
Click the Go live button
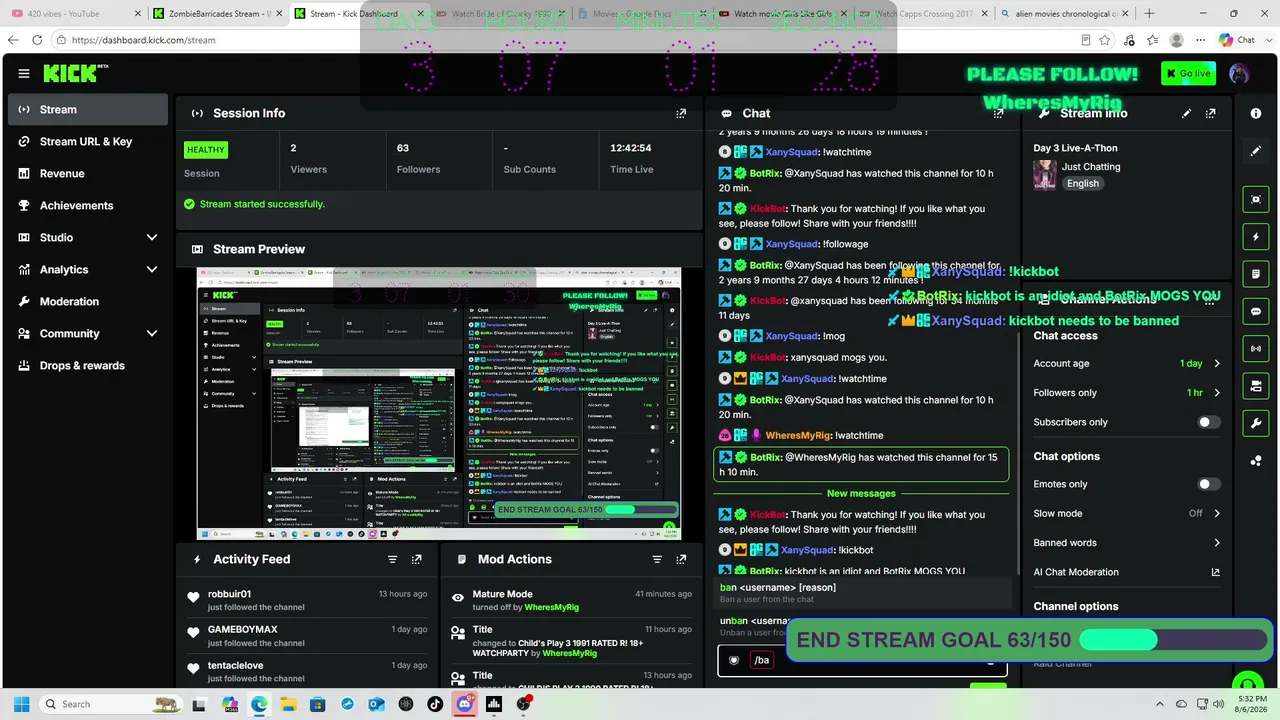click(1188, 73)
